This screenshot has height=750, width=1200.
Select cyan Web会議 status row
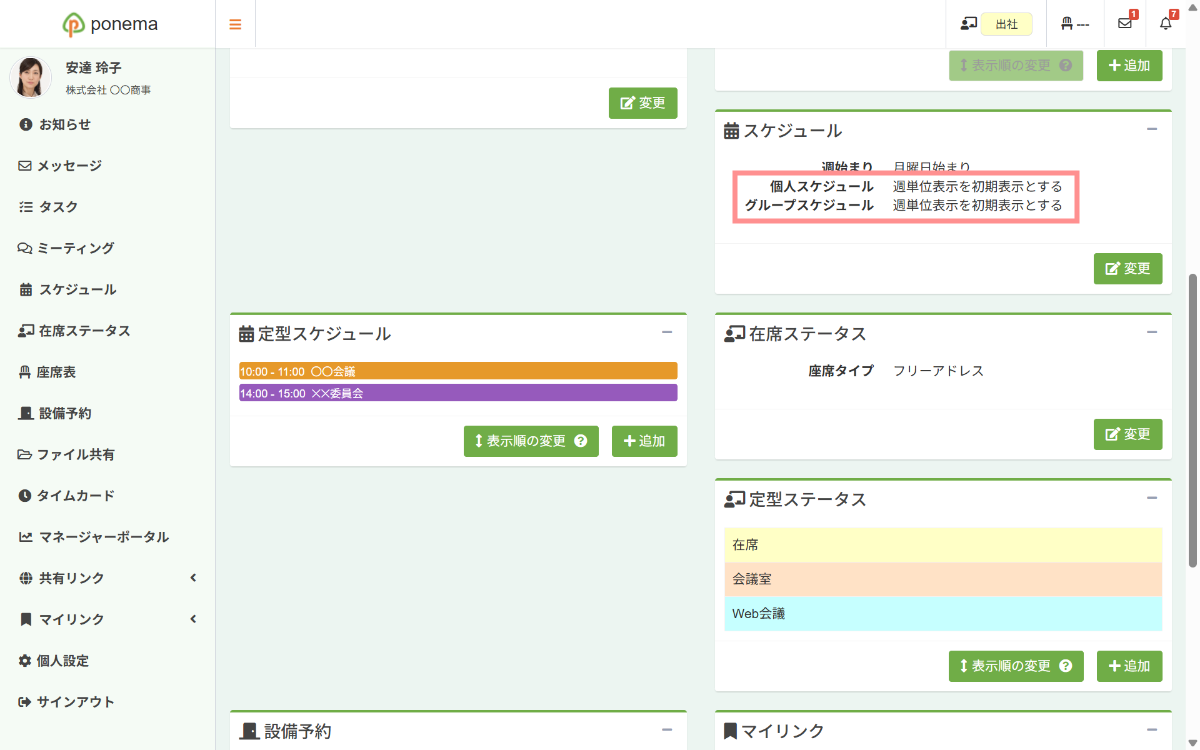943,613
